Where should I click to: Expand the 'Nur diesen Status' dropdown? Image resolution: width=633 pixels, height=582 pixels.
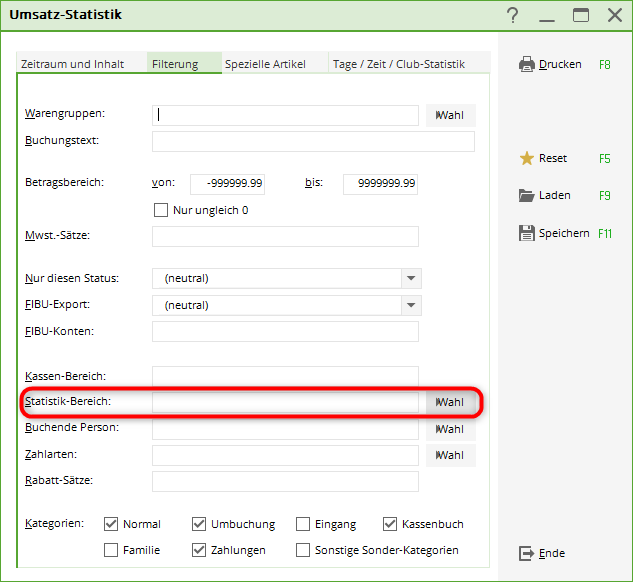pos(410,278)
